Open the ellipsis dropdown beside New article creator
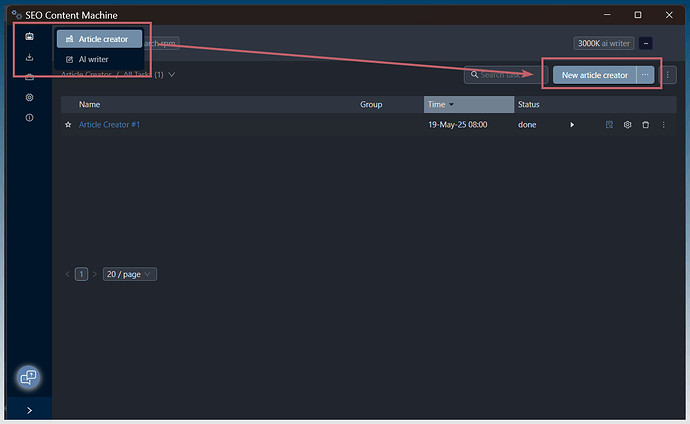Screen dimensions: 690x424 pos(645,75)
